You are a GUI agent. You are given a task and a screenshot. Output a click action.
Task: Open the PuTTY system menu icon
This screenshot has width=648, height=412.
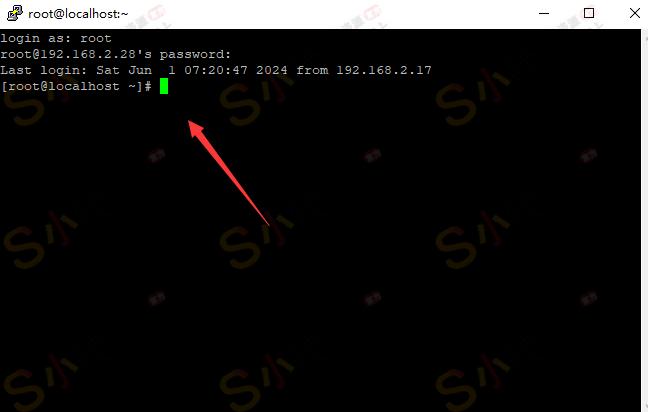pyautogui.click(x=15, y=13)
